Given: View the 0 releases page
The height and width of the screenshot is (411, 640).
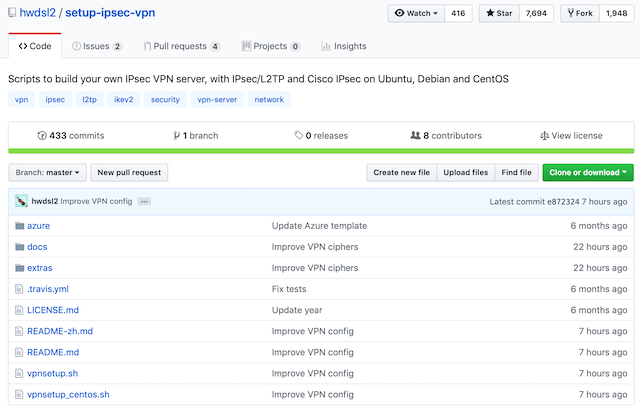Looking at the screenshot, I should tap(321, 136).
